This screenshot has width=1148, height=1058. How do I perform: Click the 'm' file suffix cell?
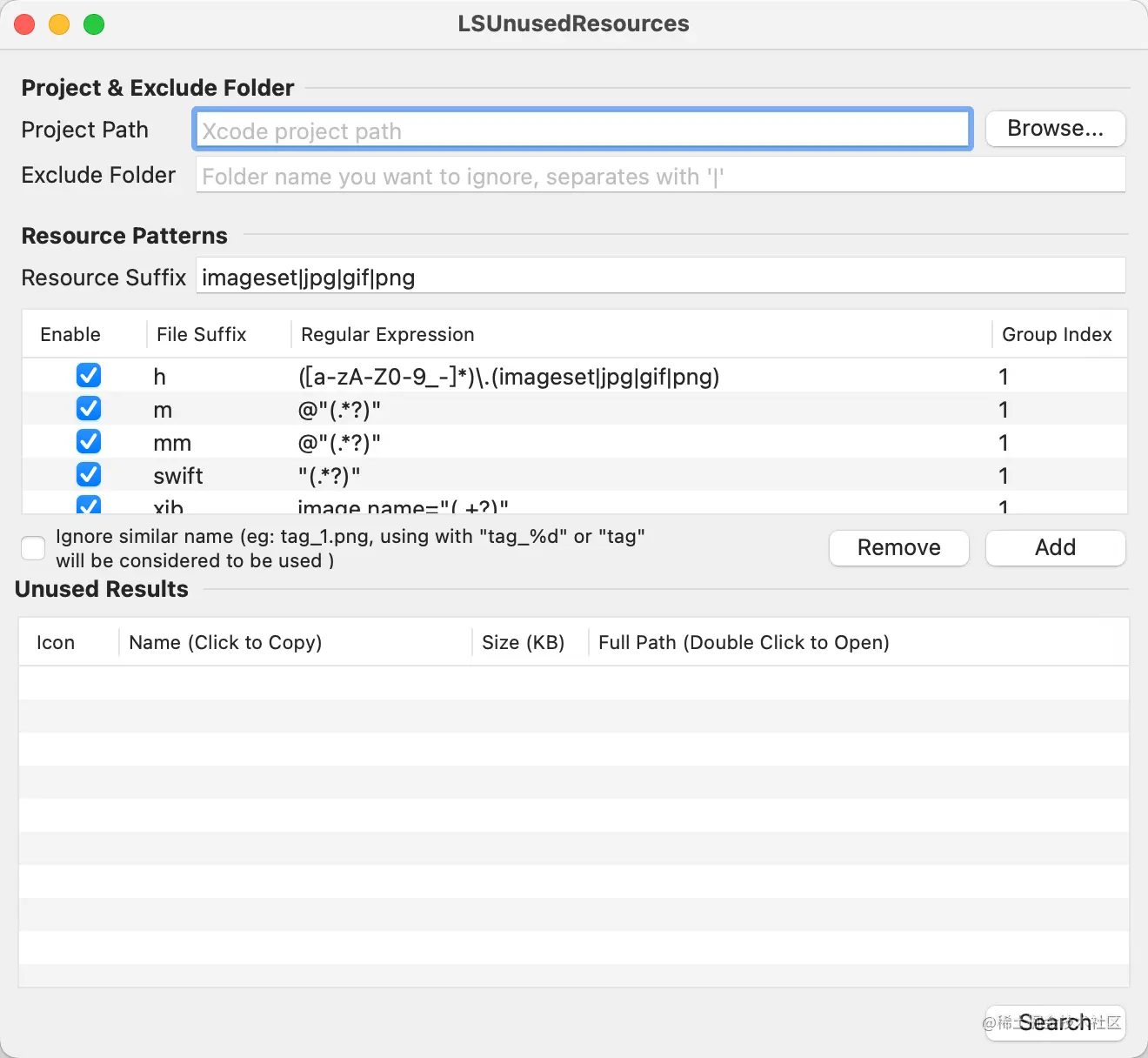click(x=163, y=410)
